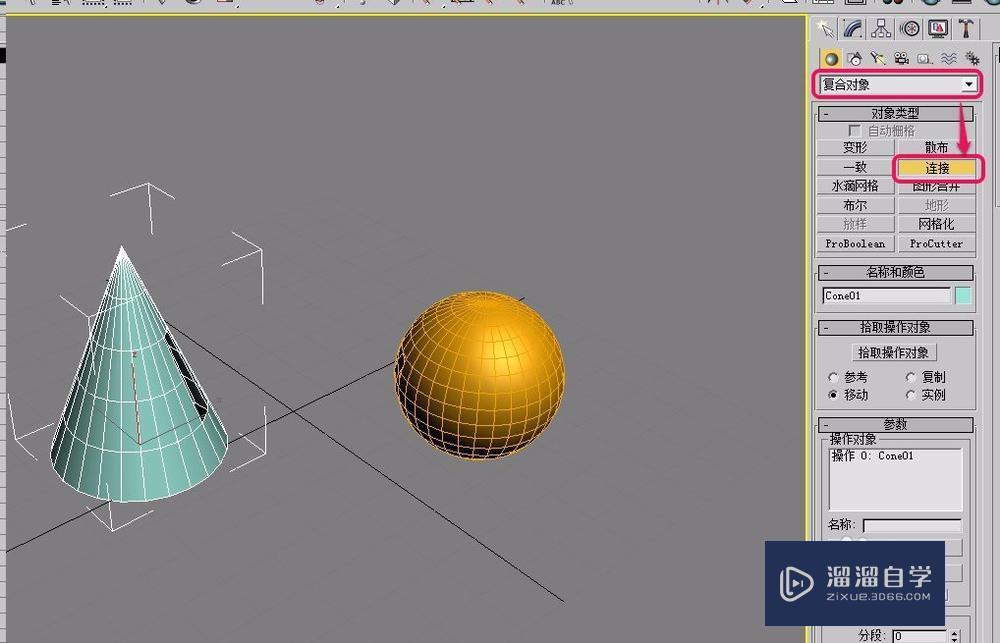Activate the 连接 compound object button

[x=936, y=167]
